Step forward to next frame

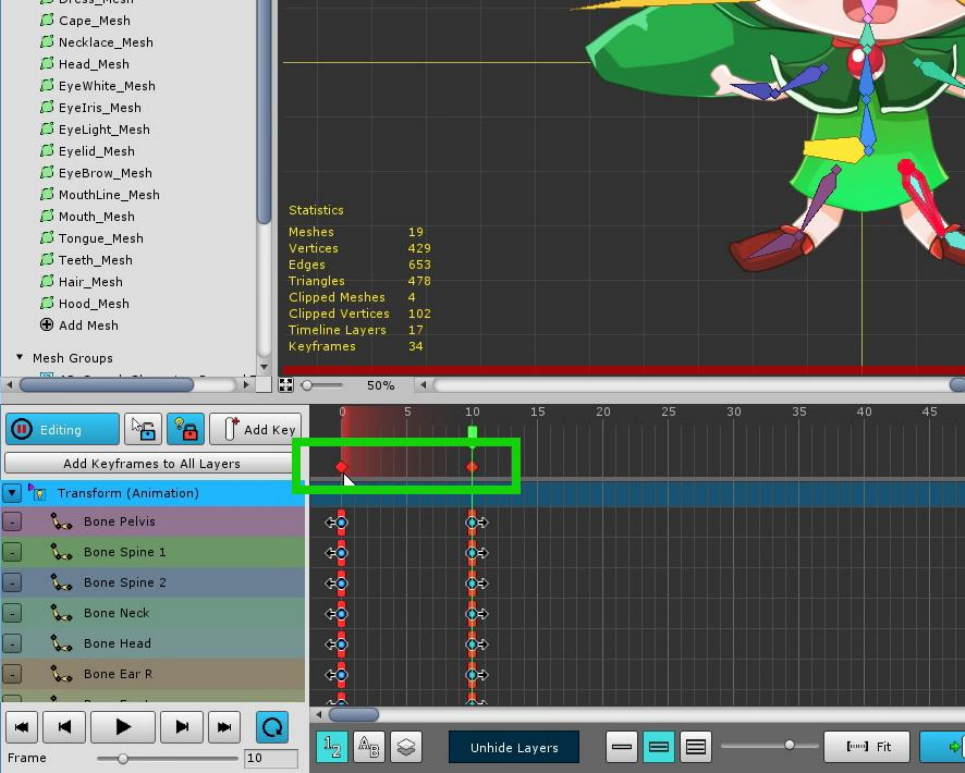tap(182, 727)
